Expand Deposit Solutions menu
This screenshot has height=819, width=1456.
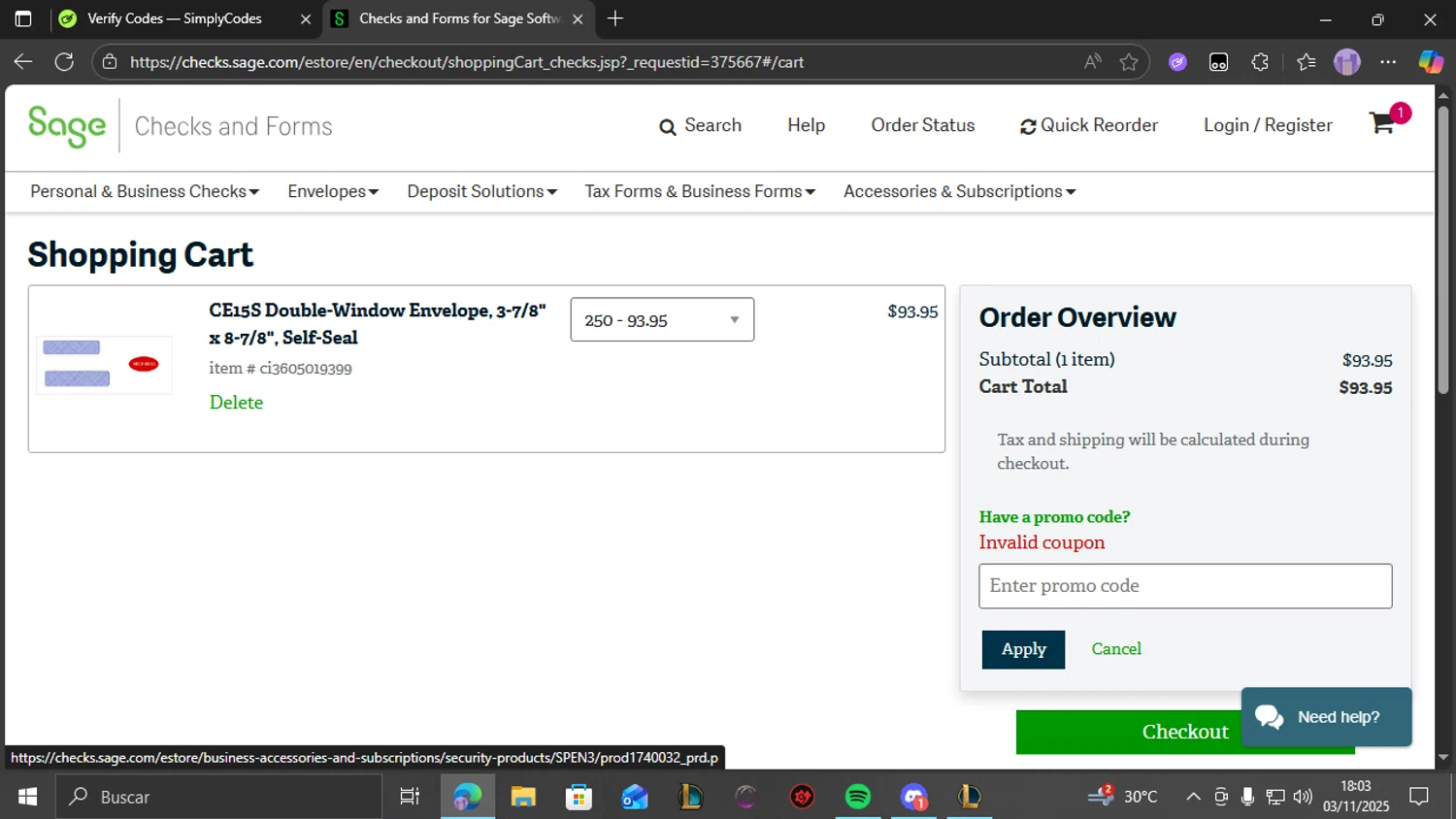482,191
